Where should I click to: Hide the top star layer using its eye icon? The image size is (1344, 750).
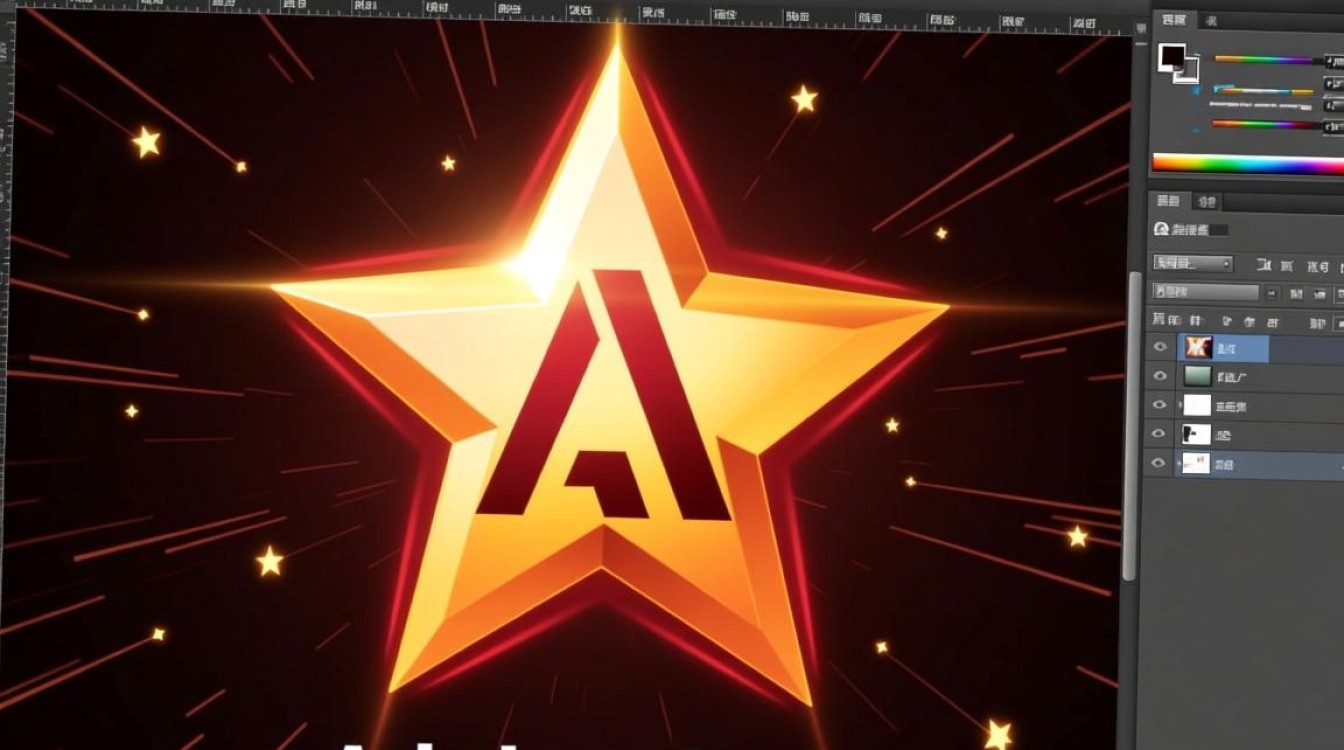point(1160,348)
